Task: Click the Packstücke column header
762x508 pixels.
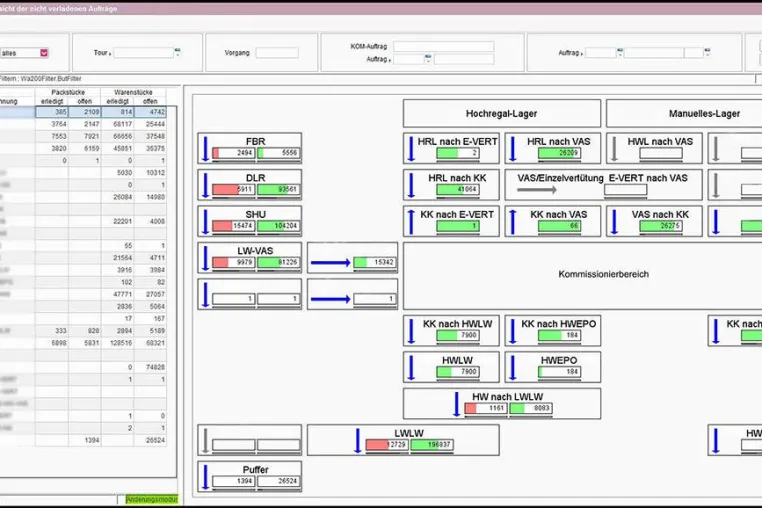Action: click(68, 92)
